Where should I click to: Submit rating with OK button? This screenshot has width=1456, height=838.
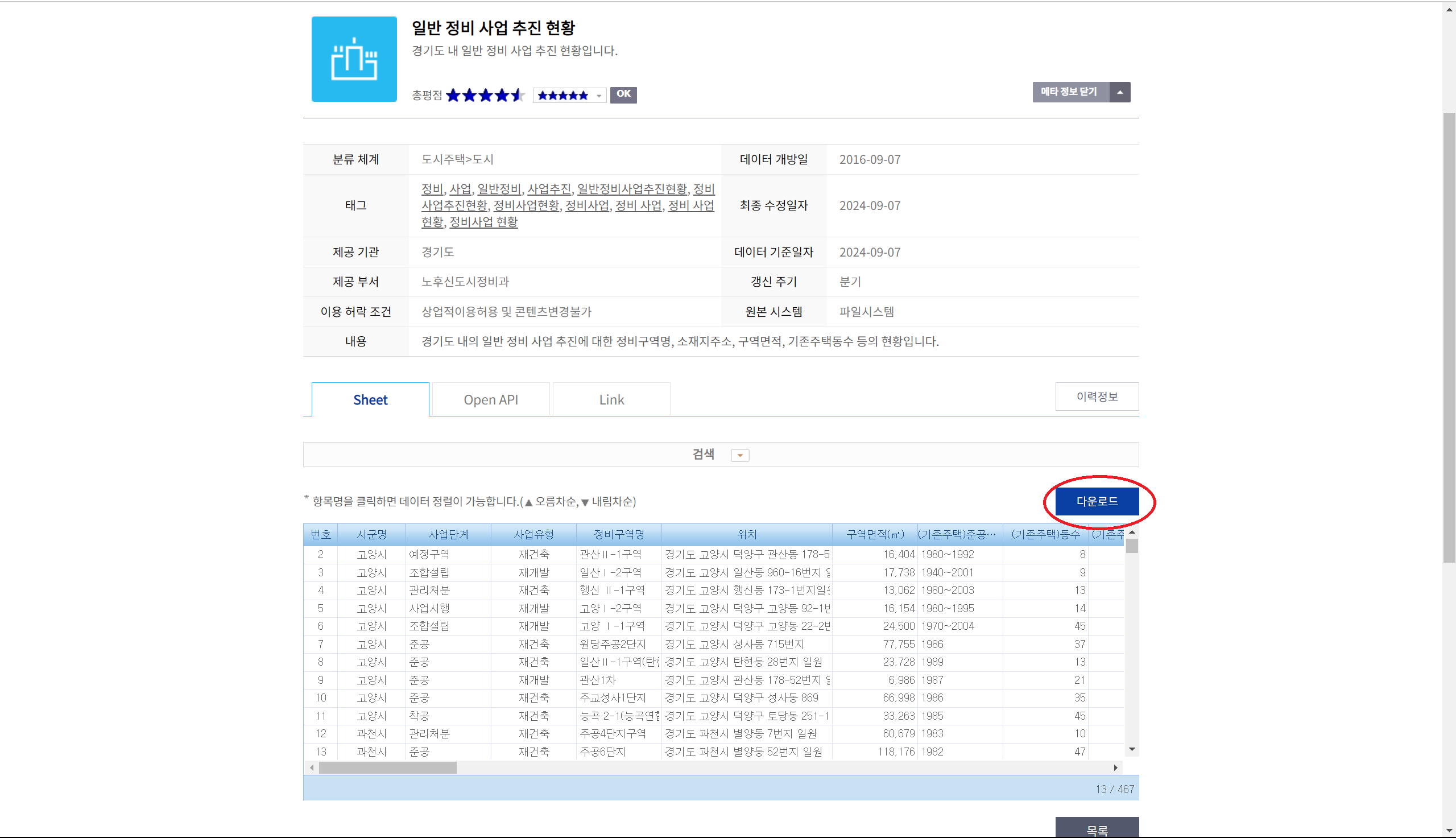623,94
